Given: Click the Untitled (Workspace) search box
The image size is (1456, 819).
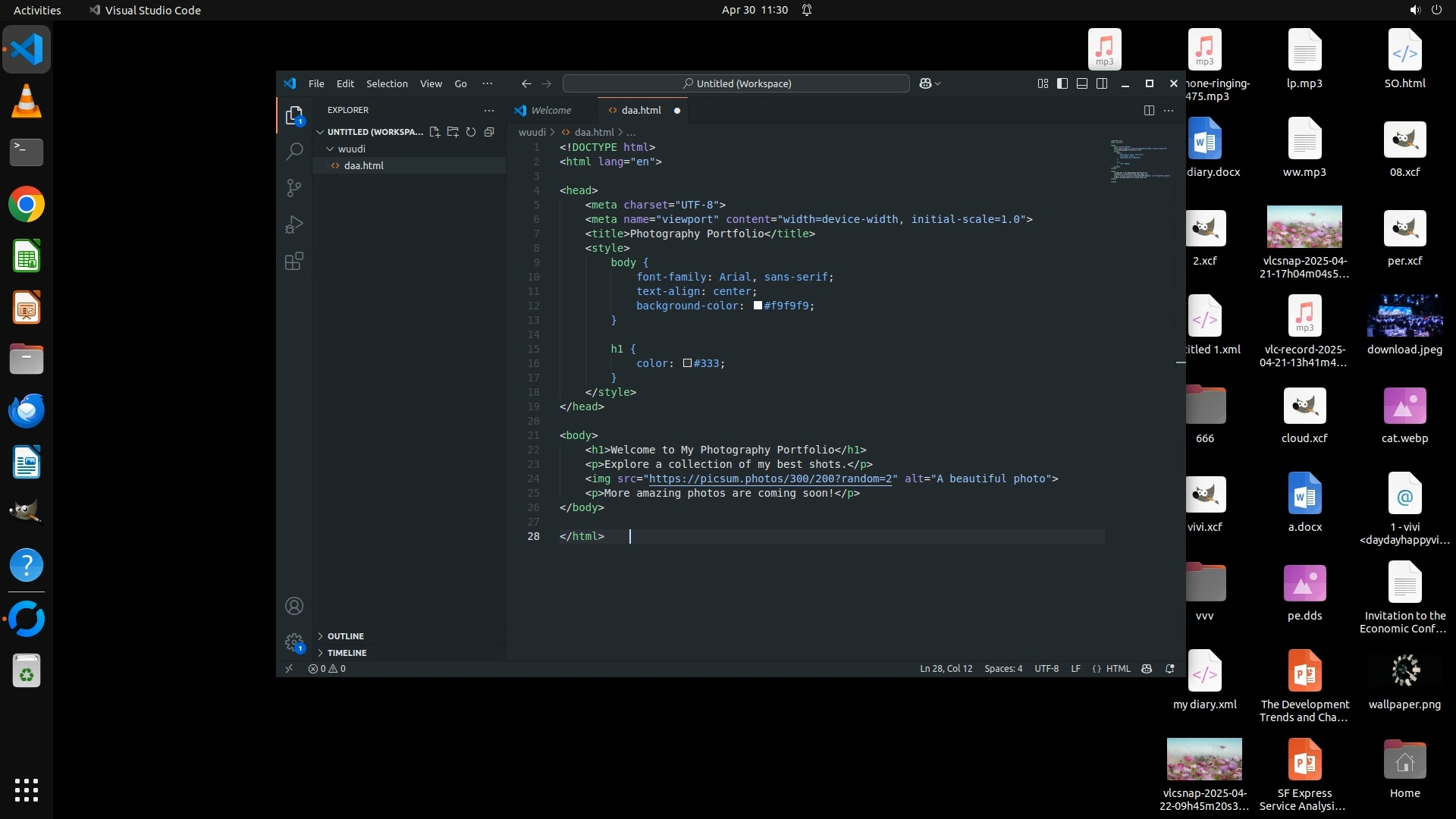Looking at the screenshot, I should click(736, 83).
